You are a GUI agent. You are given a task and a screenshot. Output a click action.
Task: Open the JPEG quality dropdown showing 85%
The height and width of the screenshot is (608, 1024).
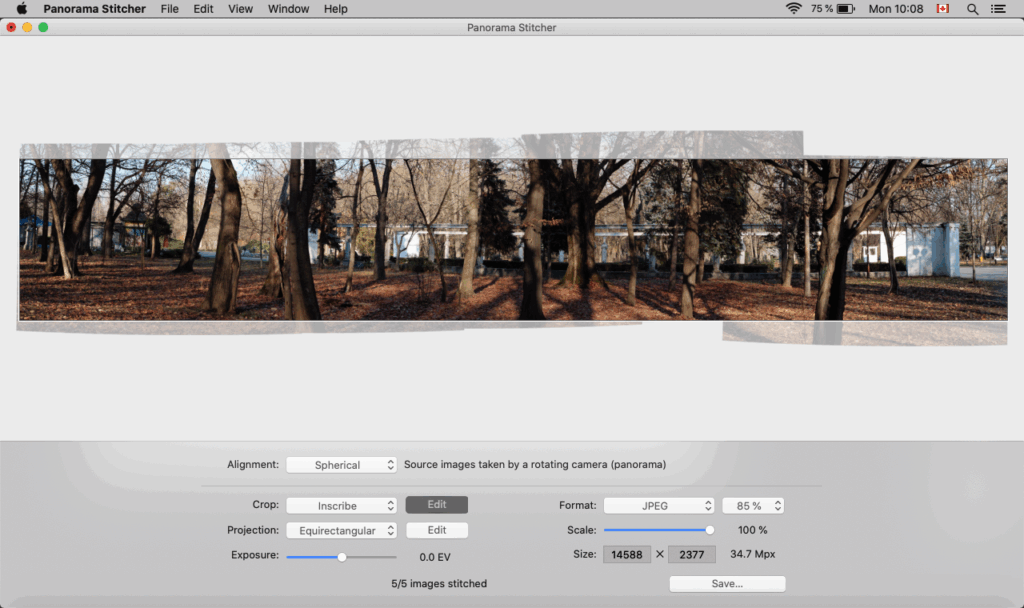point(753,505)
